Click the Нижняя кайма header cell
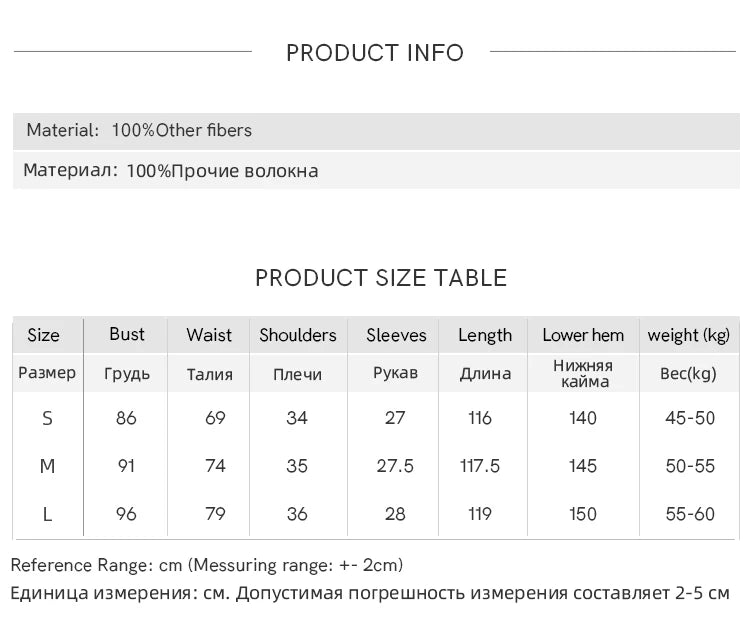750x630 pixels. (583, 374)
